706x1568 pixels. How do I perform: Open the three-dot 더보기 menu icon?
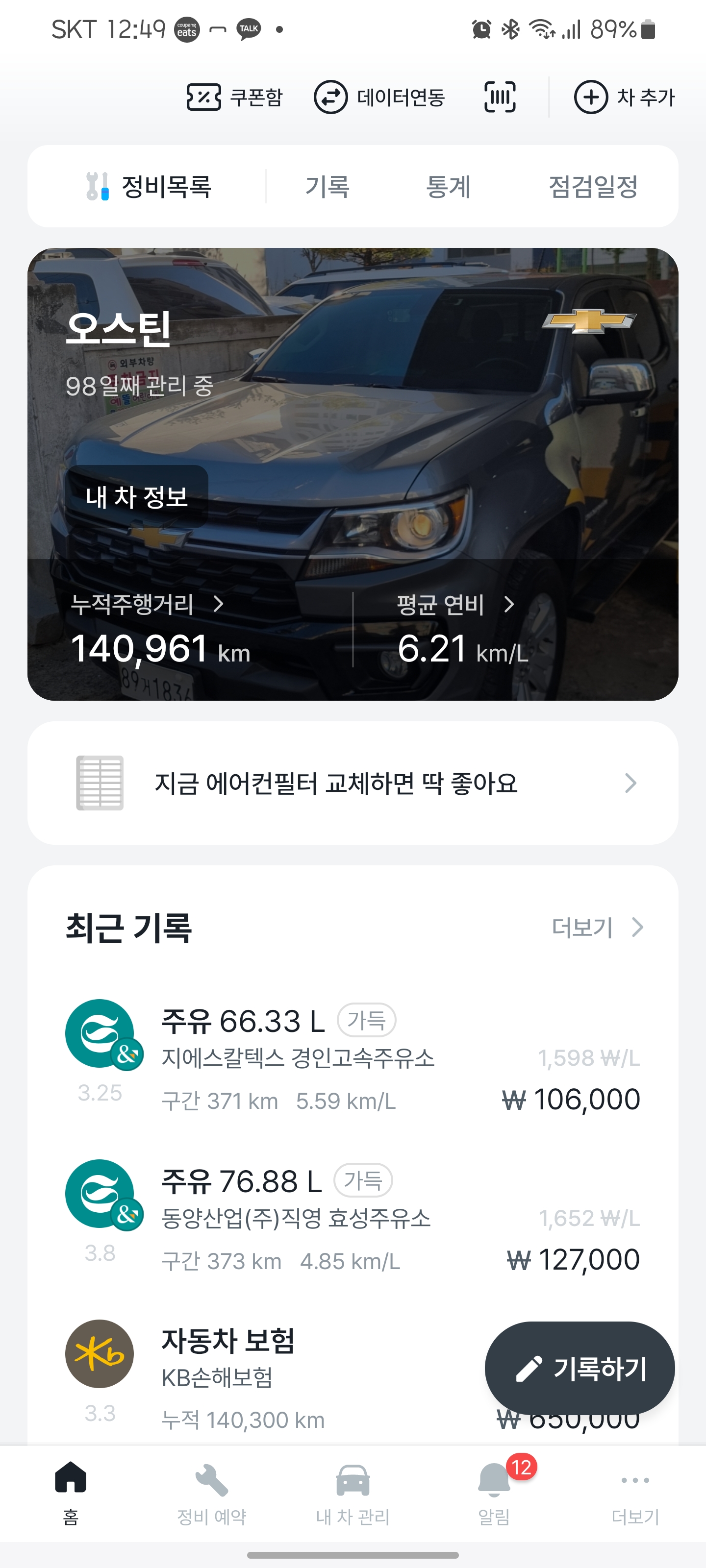click(x=635, y=1481)
